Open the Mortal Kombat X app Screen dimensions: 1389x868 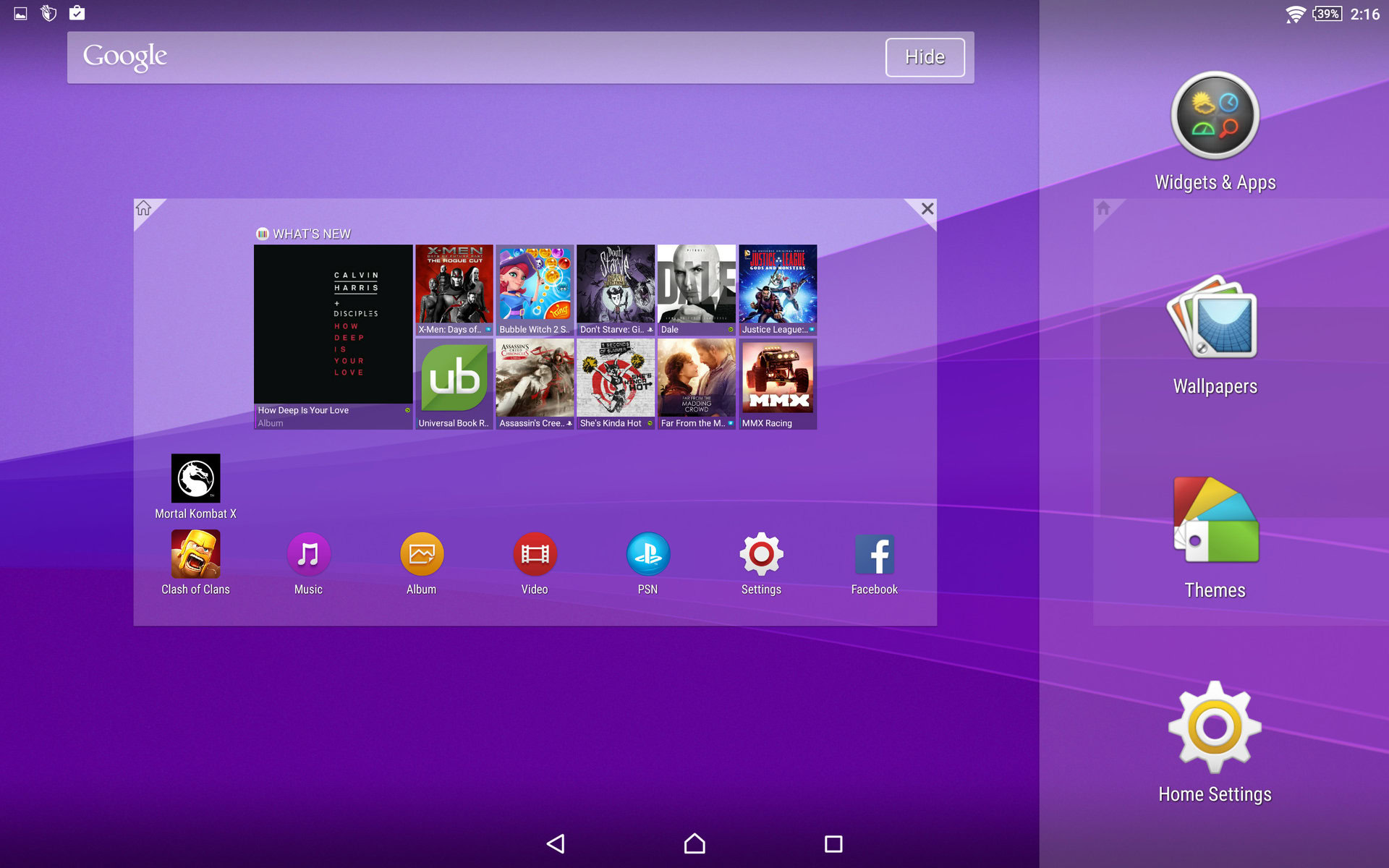[195, 479]
